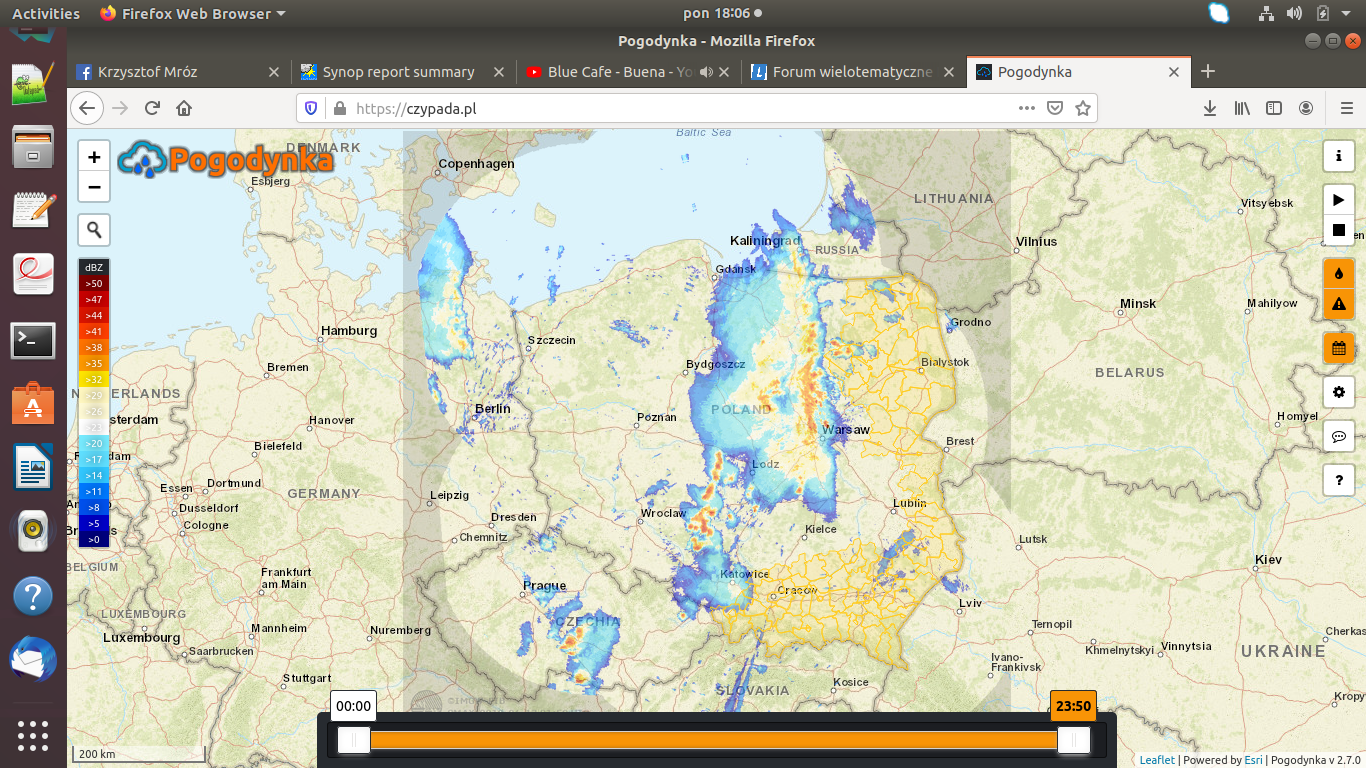1366x768 pixels.
Task: Open map settings gear
Action: coord(1338,392)
